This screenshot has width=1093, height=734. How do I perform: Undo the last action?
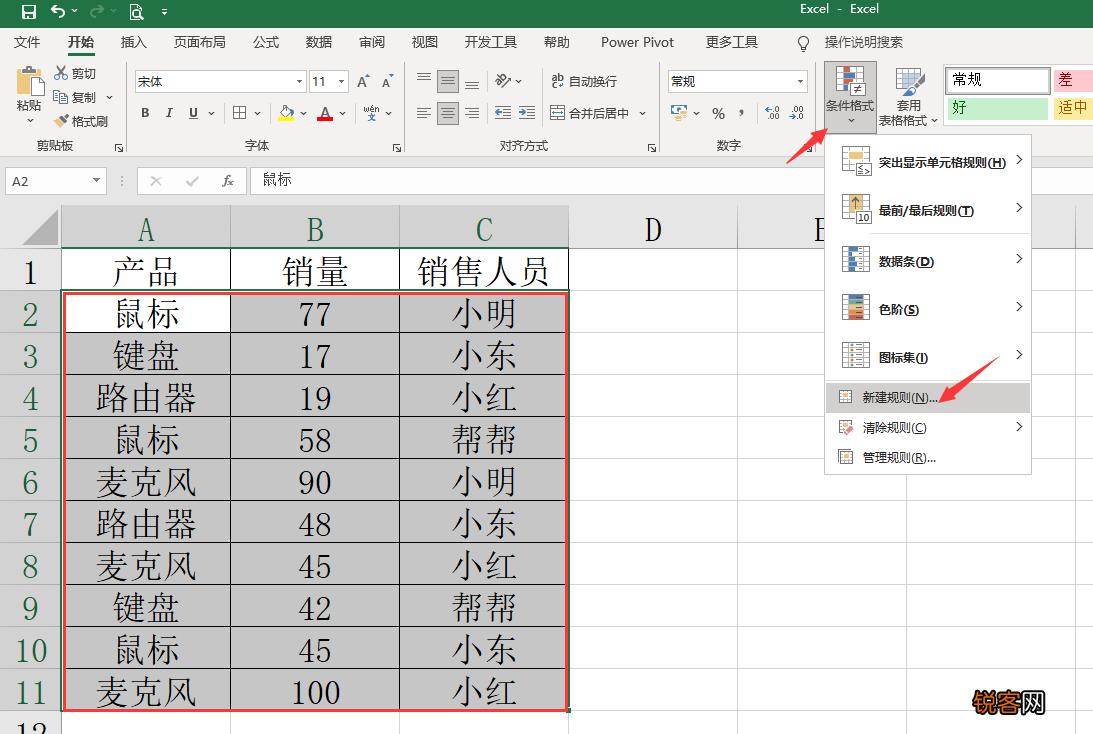(59, 12)
